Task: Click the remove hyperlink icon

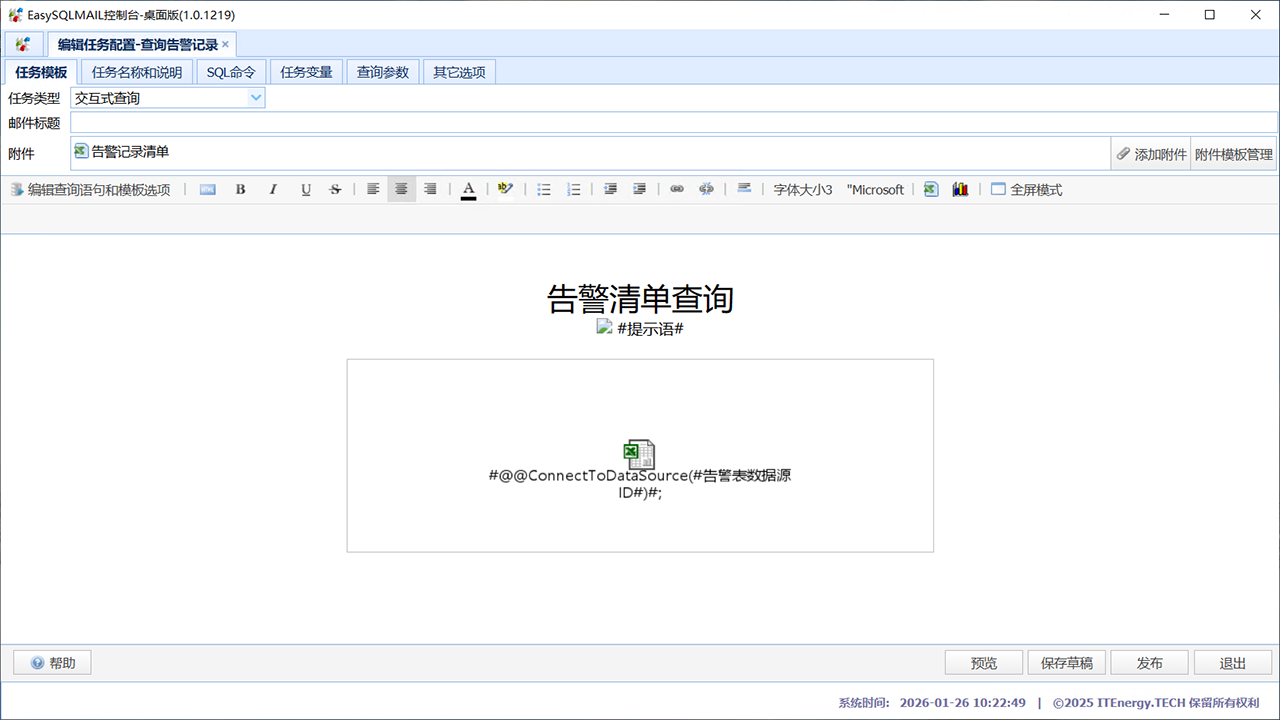Action: pos(707,189)
